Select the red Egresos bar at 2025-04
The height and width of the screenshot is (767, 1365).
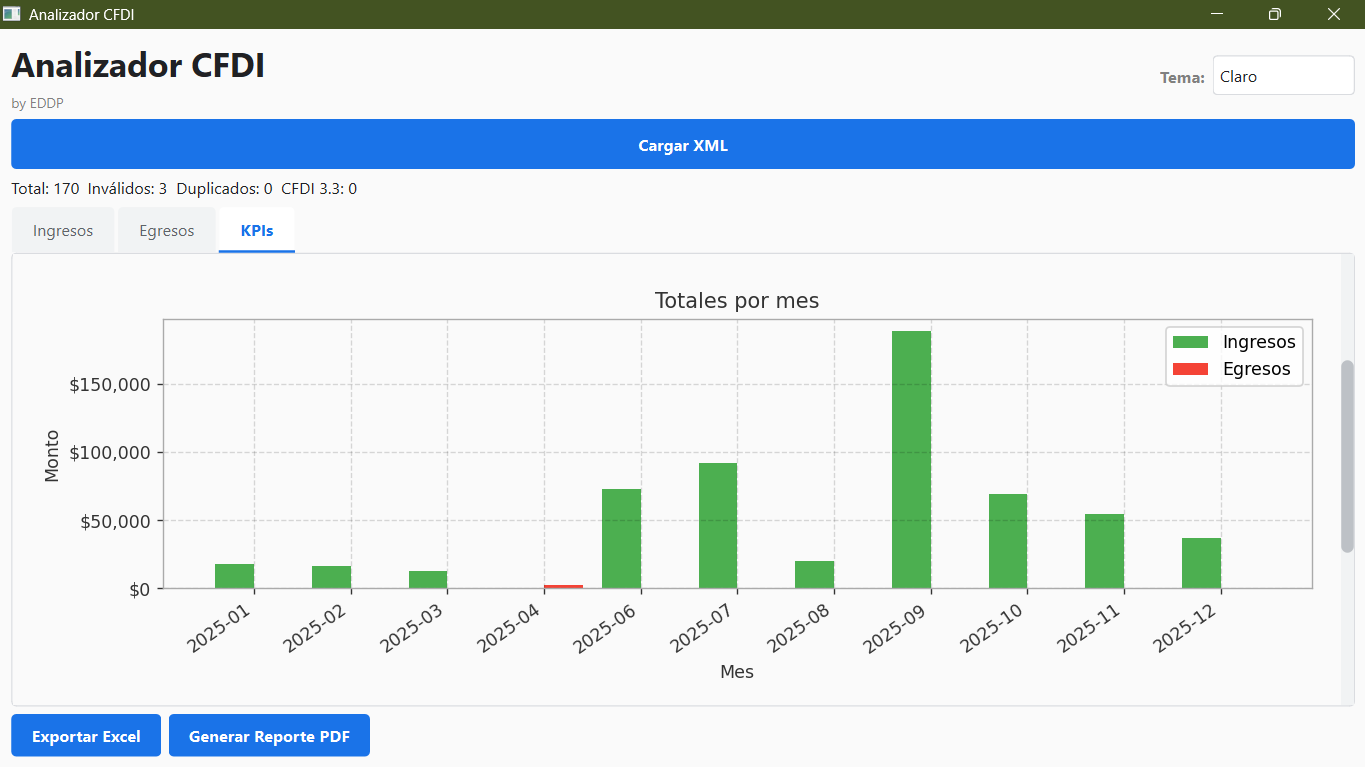[x=564, y=586]
